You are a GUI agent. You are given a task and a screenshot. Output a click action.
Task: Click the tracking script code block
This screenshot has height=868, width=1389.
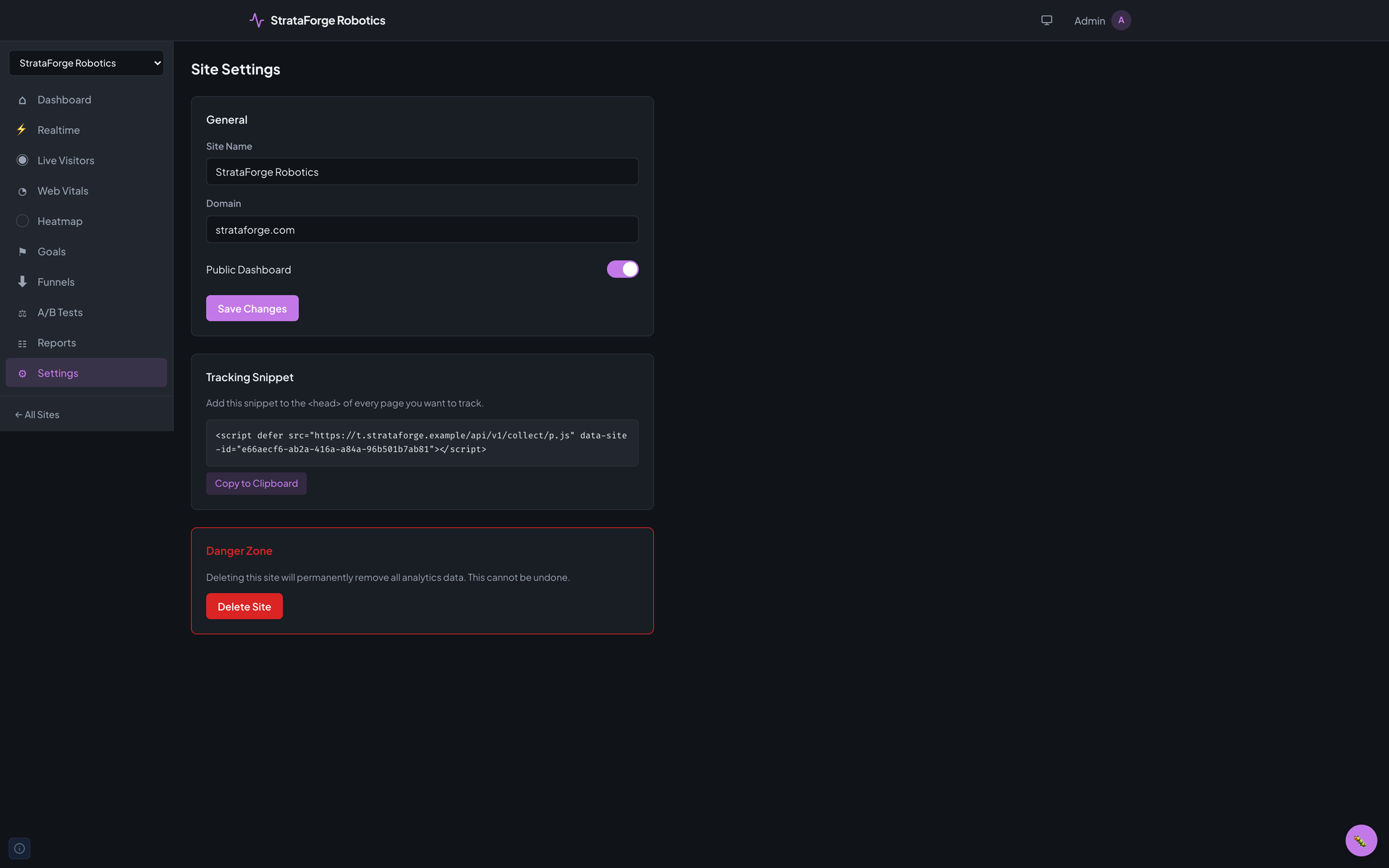pos(422,443)
